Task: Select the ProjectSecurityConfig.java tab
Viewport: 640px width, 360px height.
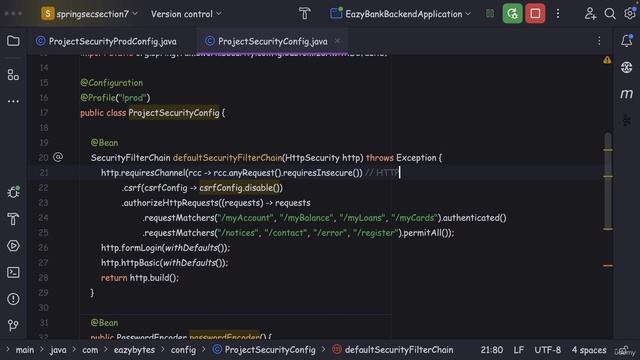Action: point(273,41)
